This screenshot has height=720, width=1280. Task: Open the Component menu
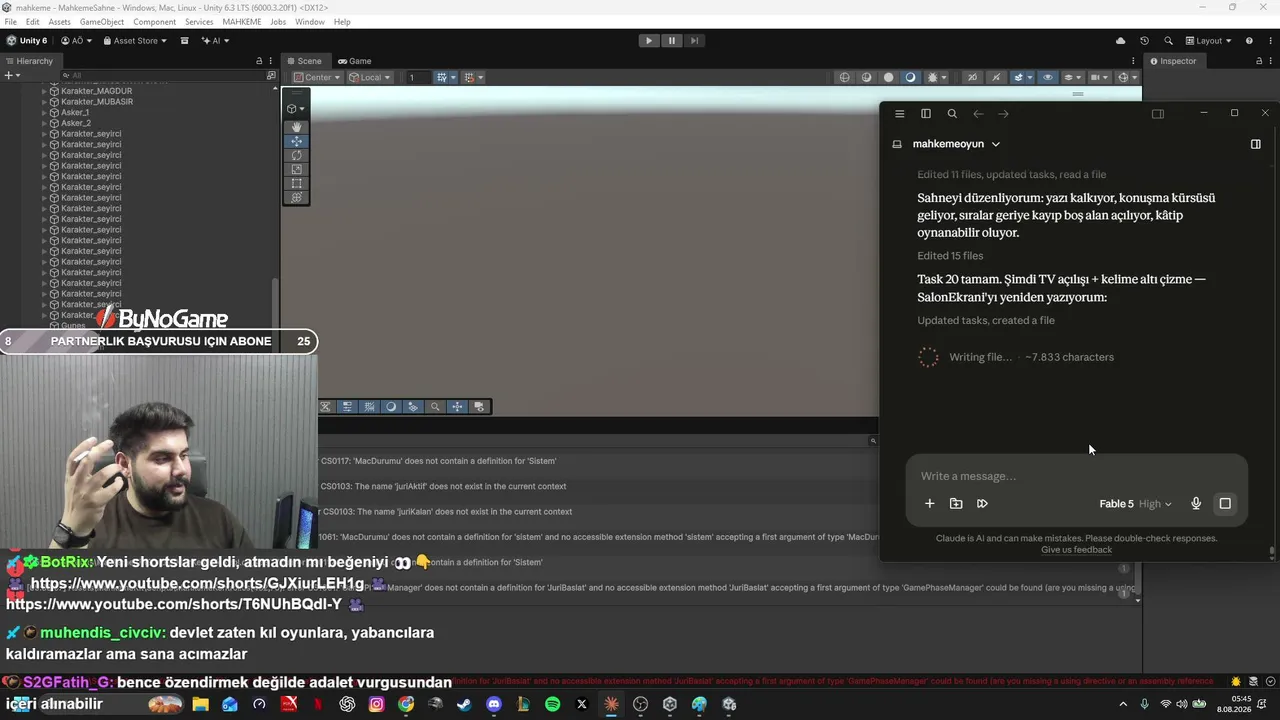click(154, 22)
